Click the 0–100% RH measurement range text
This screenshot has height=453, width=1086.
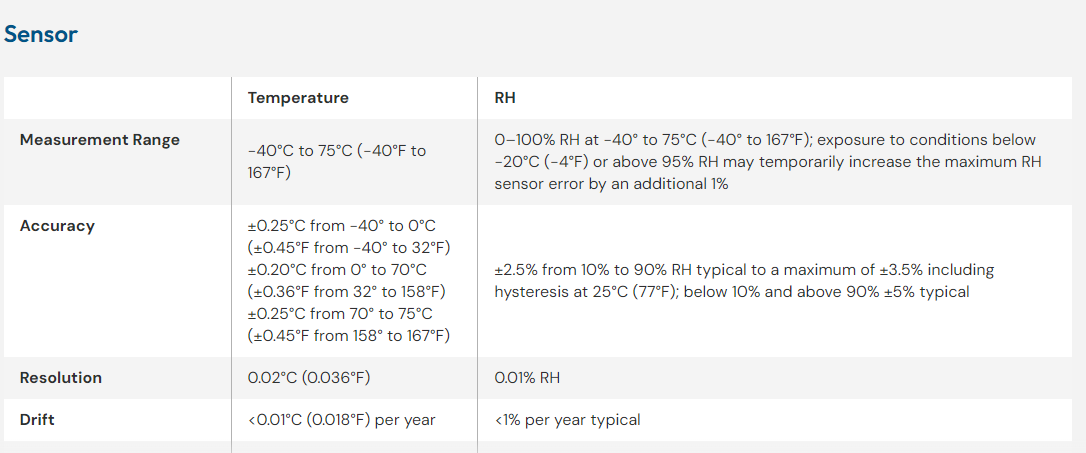[765, 161]
